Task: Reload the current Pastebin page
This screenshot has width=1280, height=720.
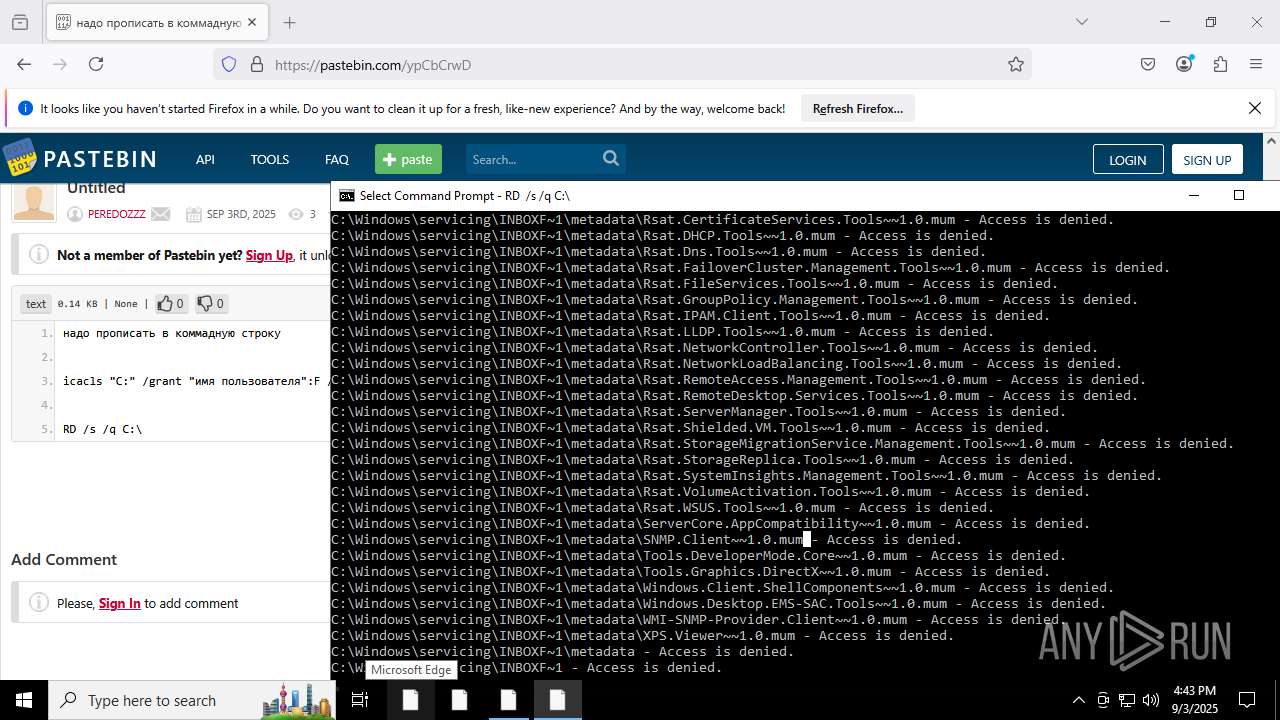Action: pyautogui.click(x=96, y=64)
